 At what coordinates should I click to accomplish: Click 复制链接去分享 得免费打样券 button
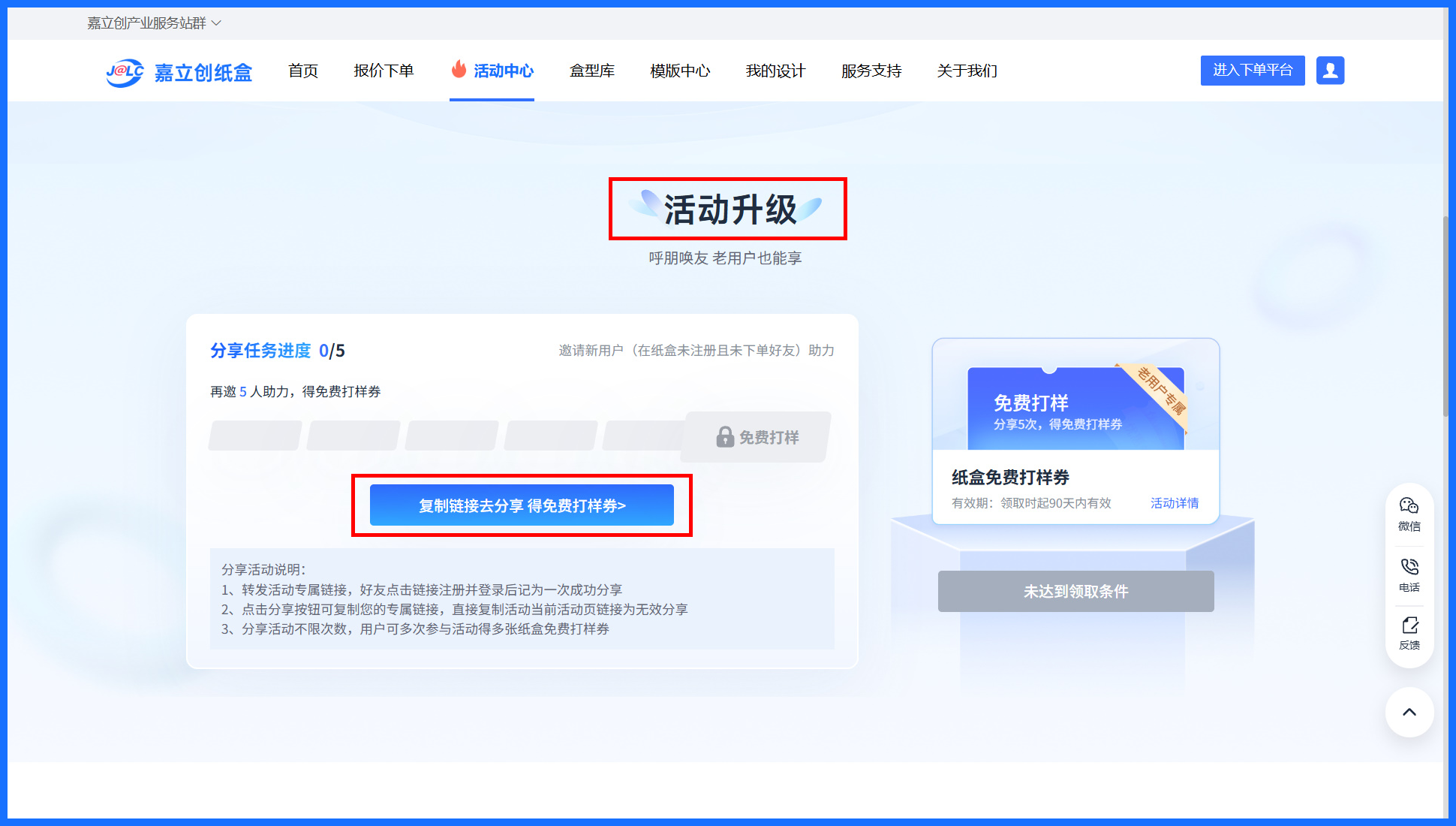coord(522,505)
